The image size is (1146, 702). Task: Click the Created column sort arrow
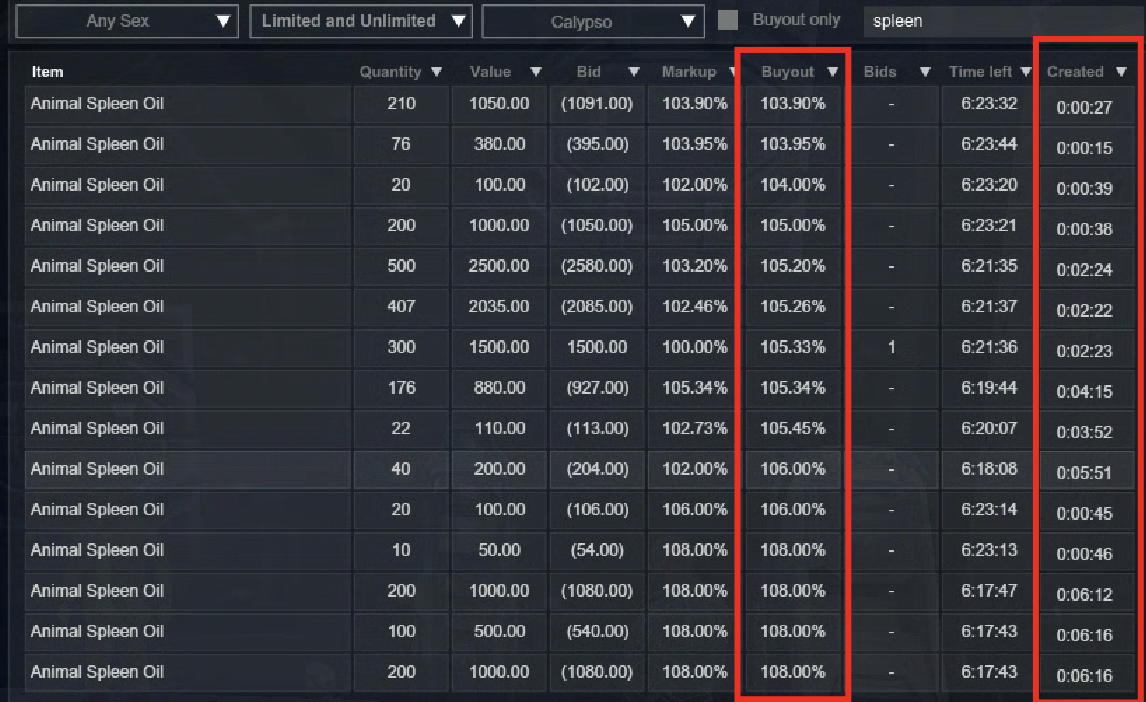click(1121, 72)
